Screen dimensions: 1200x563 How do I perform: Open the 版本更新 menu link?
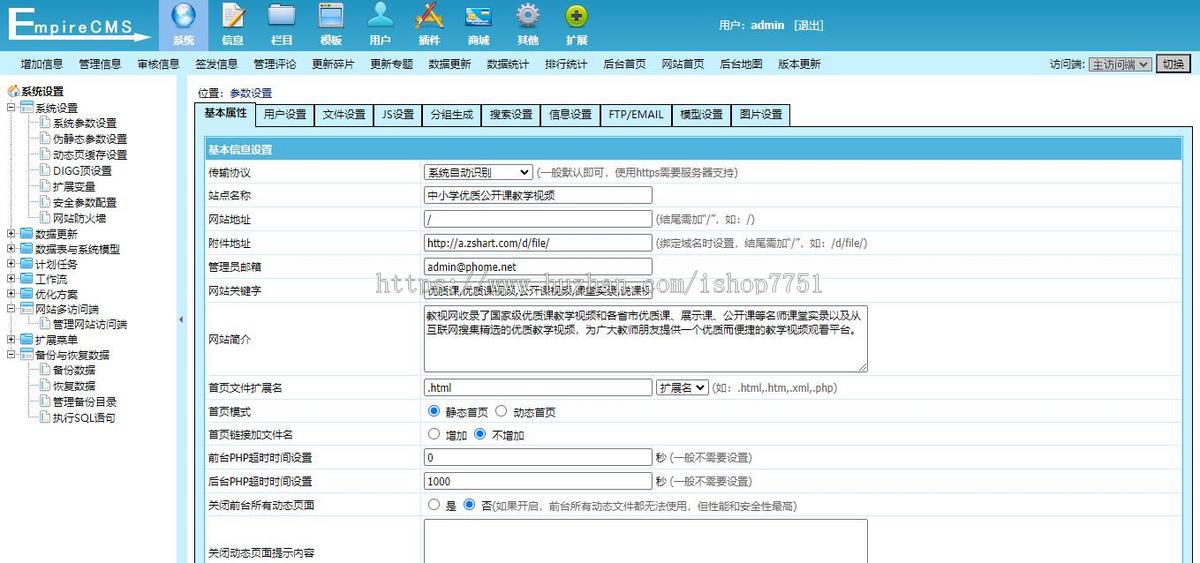pos(799,64)
